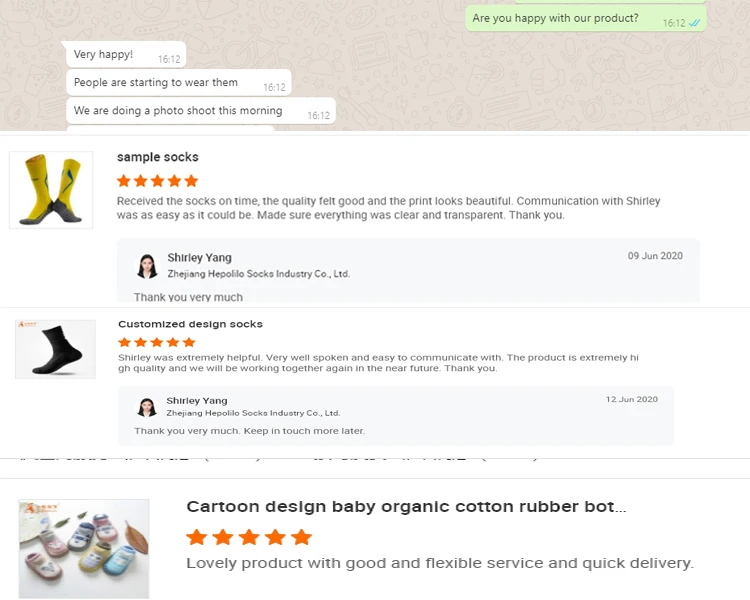The image size is (750, 600).
Task: Open the "Cartoon design baby organic cotton" title
Action: [x=406, y=507]
